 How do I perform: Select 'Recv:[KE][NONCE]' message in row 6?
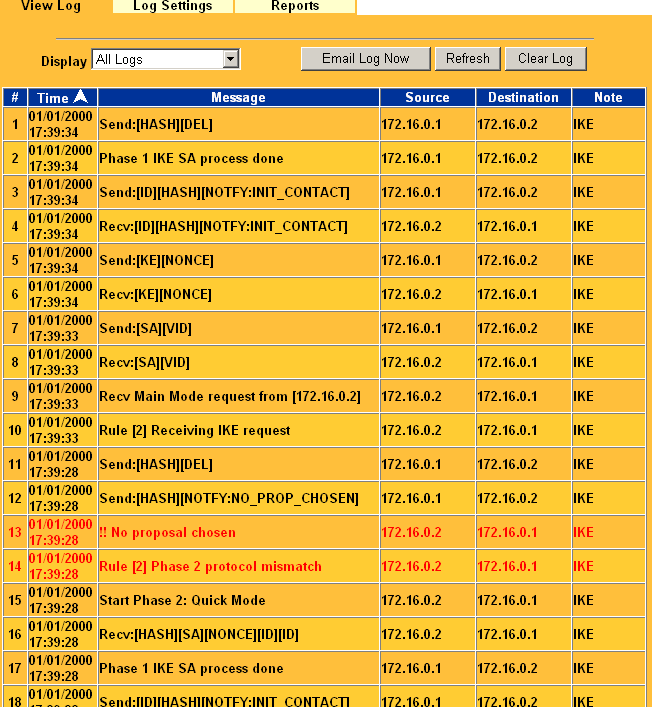(x=156, y=294)
